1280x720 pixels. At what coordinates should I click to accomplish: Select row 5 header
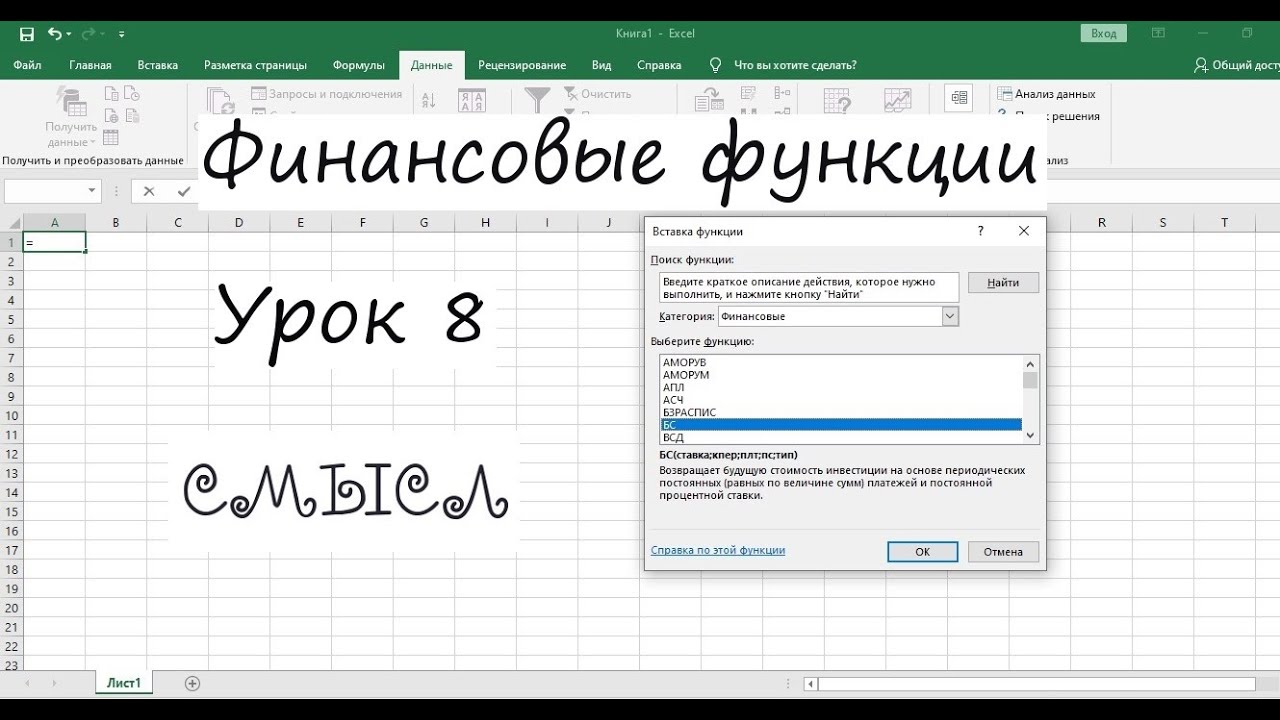click(11, 319)
